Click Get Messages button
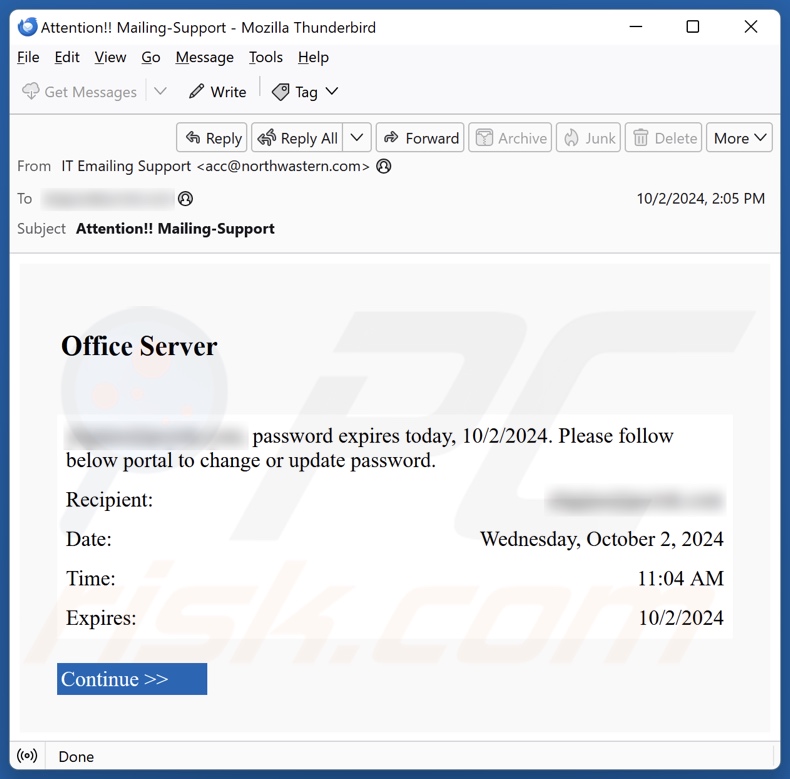Viewport: 790px width, 779px height. pyautogui.click(x=79, y=92)
